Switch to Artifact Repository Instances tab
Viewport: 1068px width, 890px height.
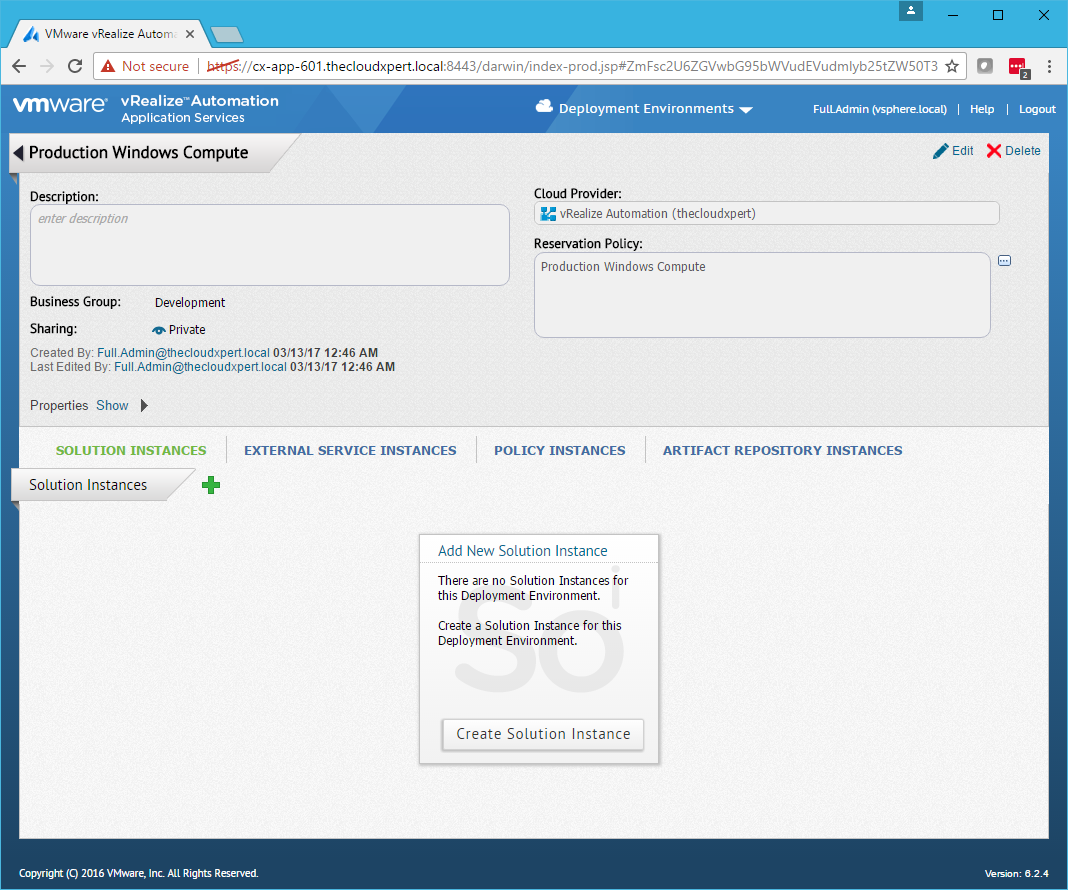[x=783, y=451]
